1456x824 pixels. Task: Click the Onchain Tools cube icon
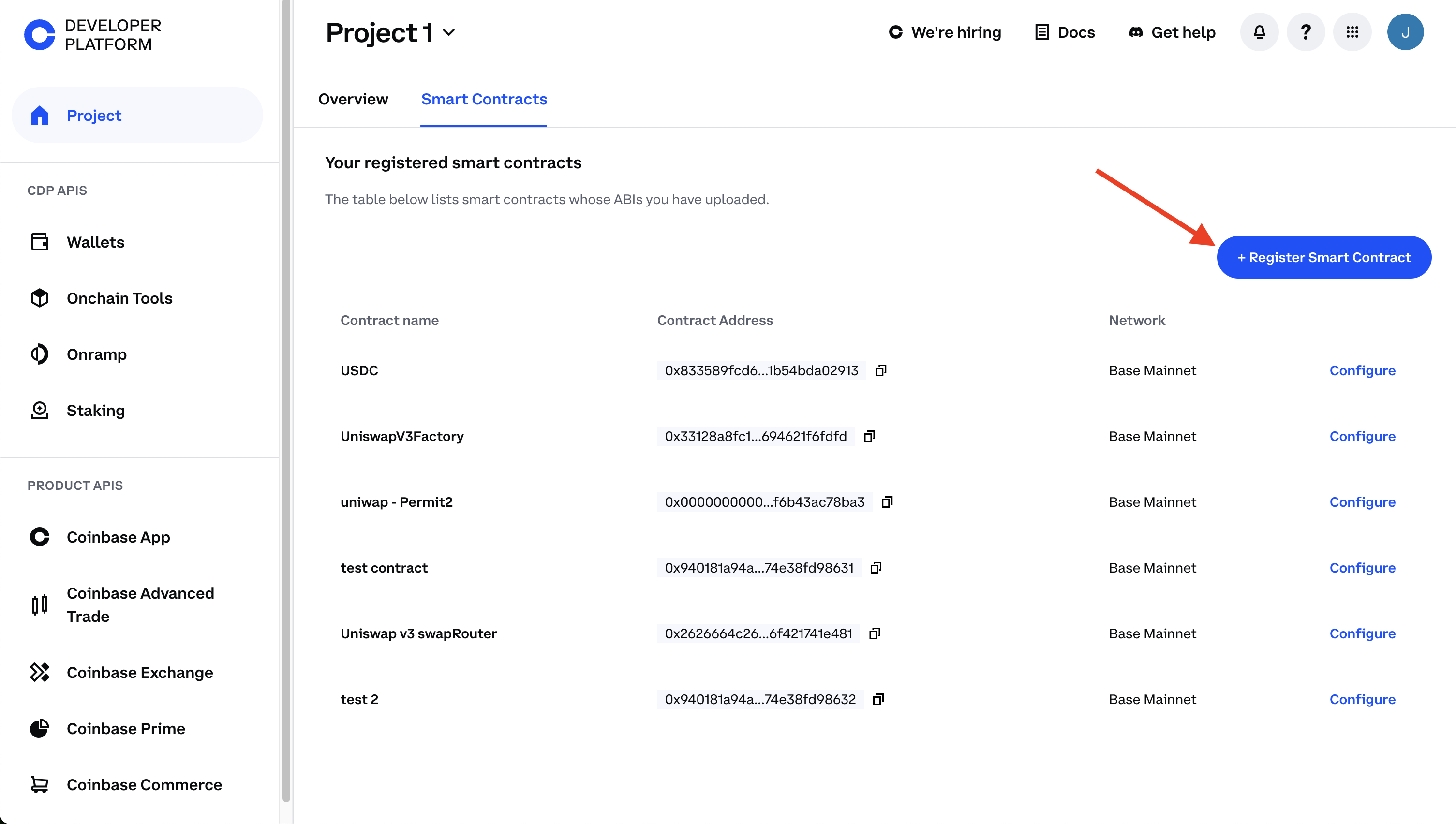(x=40, y=298)
